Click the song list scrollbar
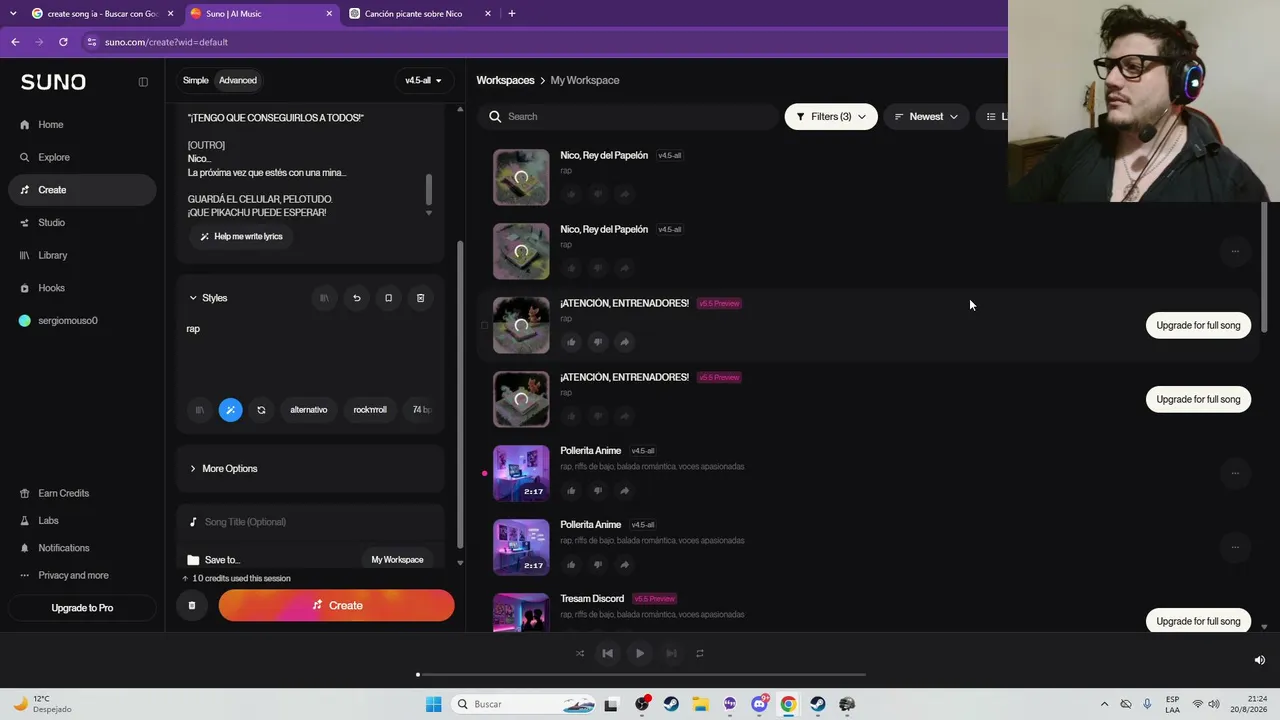The height and width of the screenshot is (720, 1280). tap(1264, 265)
